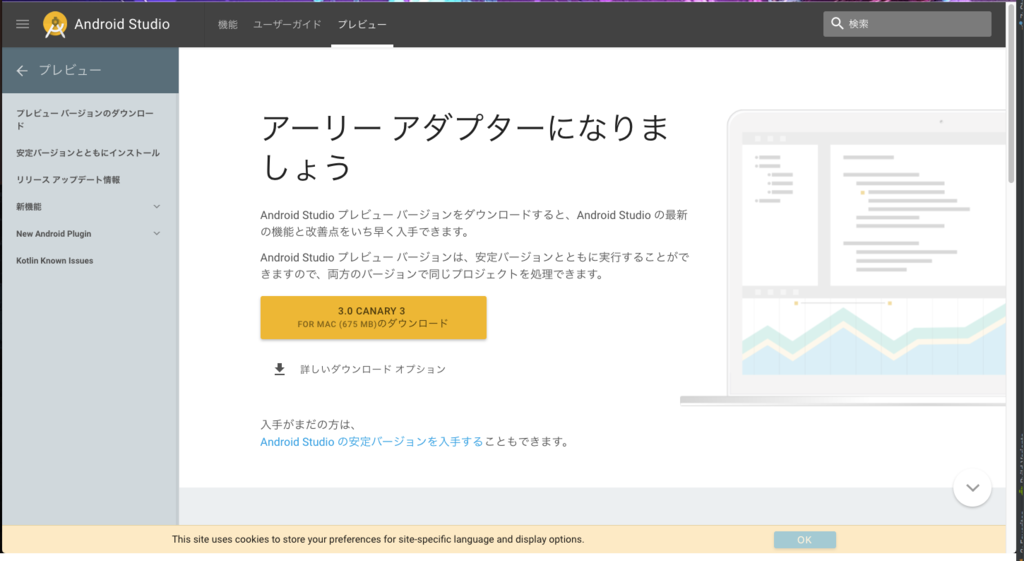This screenshot has width=1024, height=561.
Task: Expand the New Android Plugin section
Action: coord(157,233)
